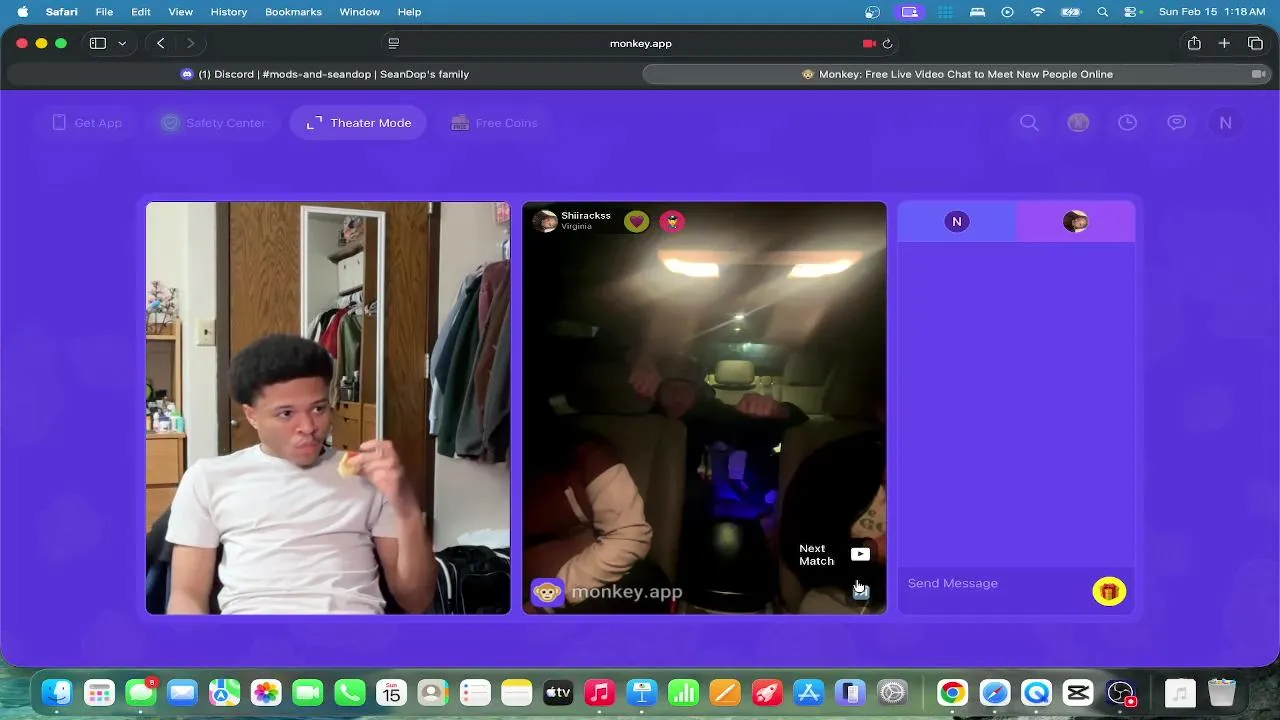1280x720 pixels.
Task: Open the globe icon in Monkey header
Action: 1078,123
